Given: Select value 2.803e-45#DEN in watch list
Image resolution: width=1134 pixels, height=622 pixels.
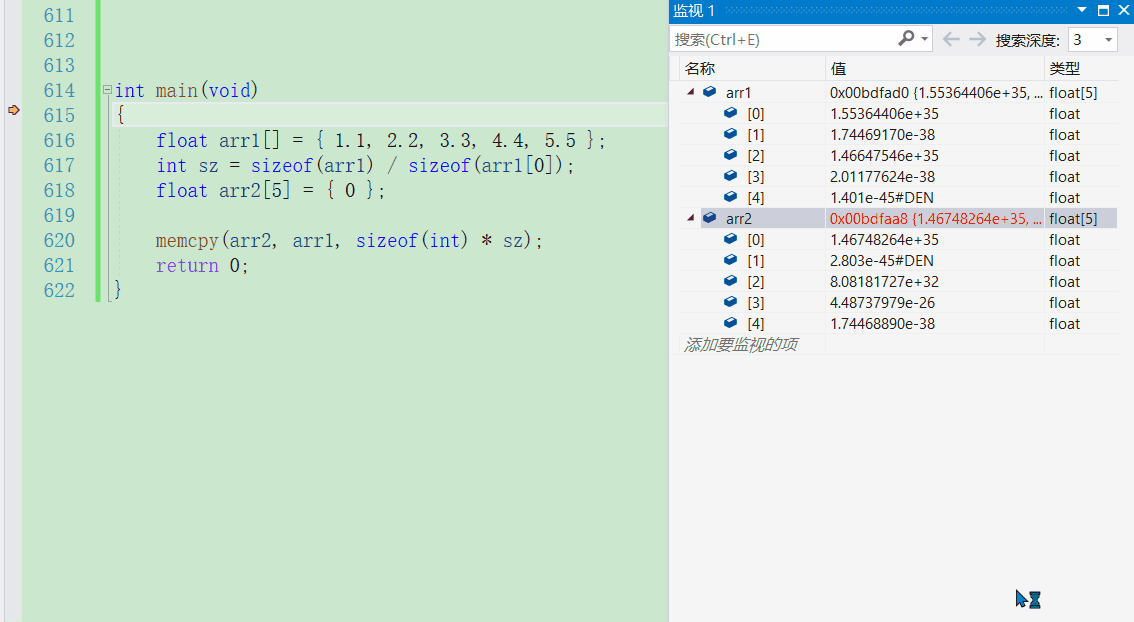Looking at the screenshot, I should (x=882, y=260).
